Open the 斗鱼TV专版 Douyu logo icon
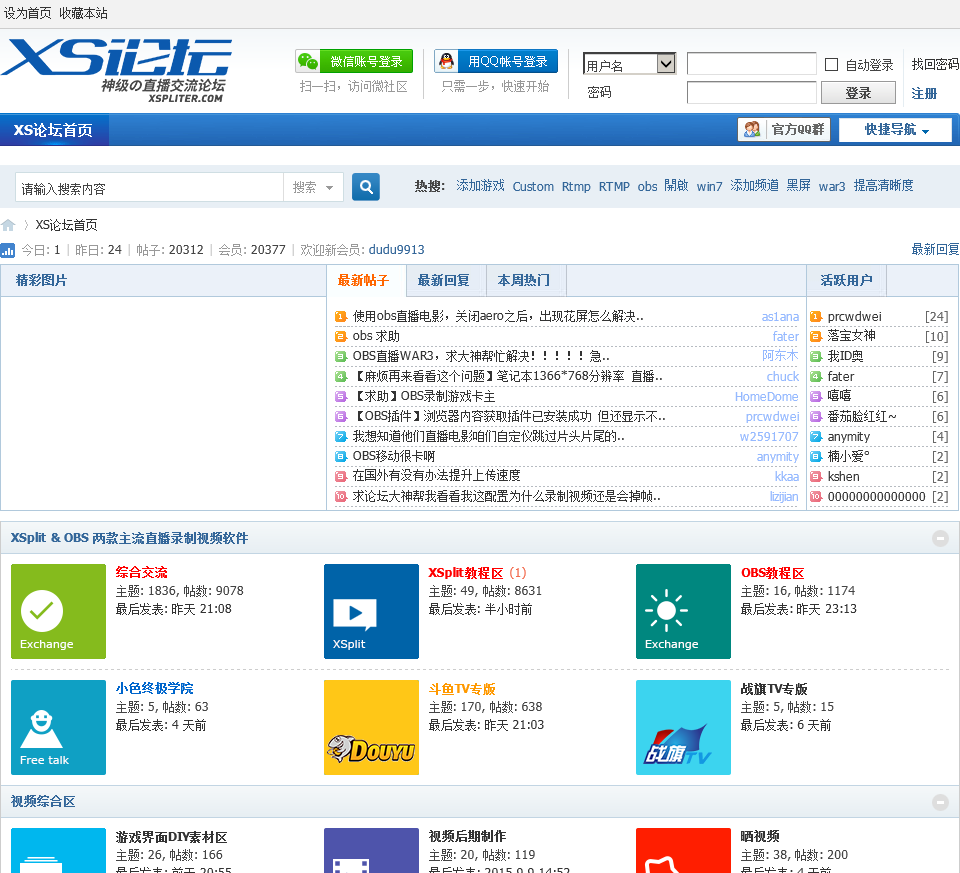Image resolution: width=960 pixels, height=873 pixels. 371,727
